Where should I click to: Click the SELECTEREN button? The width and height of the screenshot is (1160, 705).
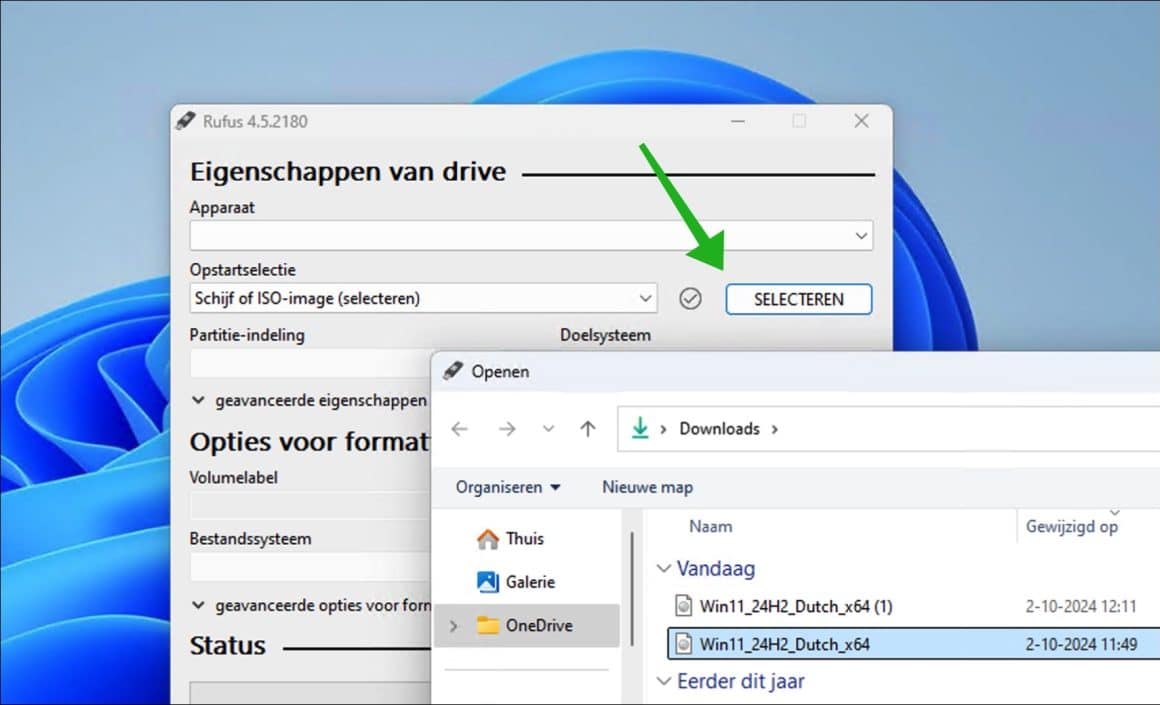click(798, 298)
